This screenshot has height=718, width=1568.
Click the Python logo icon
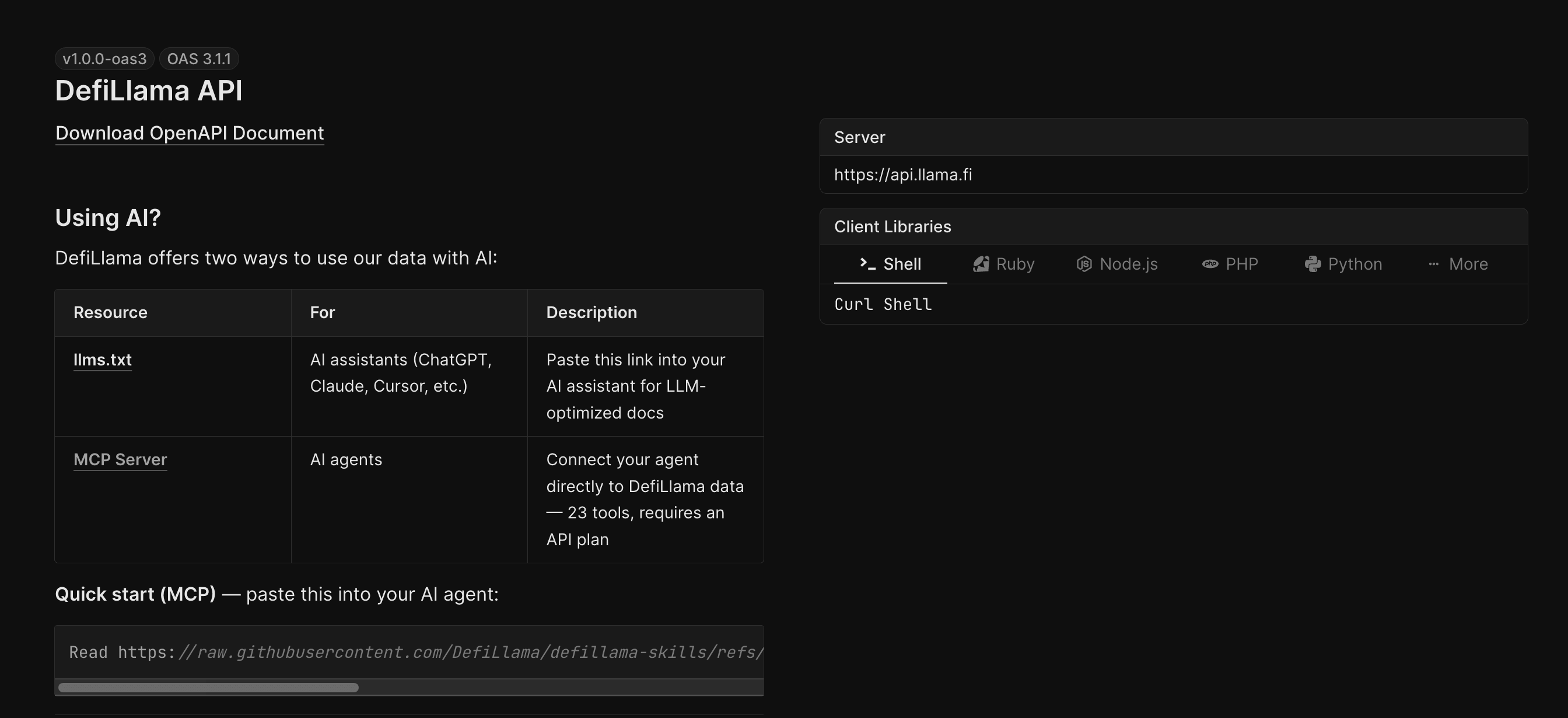[1312, 264]
